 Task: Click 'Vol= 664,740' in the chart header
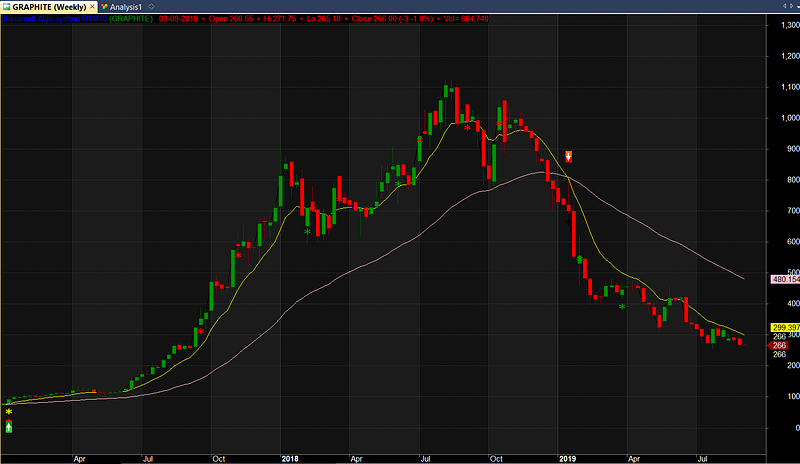coord(466,19)
